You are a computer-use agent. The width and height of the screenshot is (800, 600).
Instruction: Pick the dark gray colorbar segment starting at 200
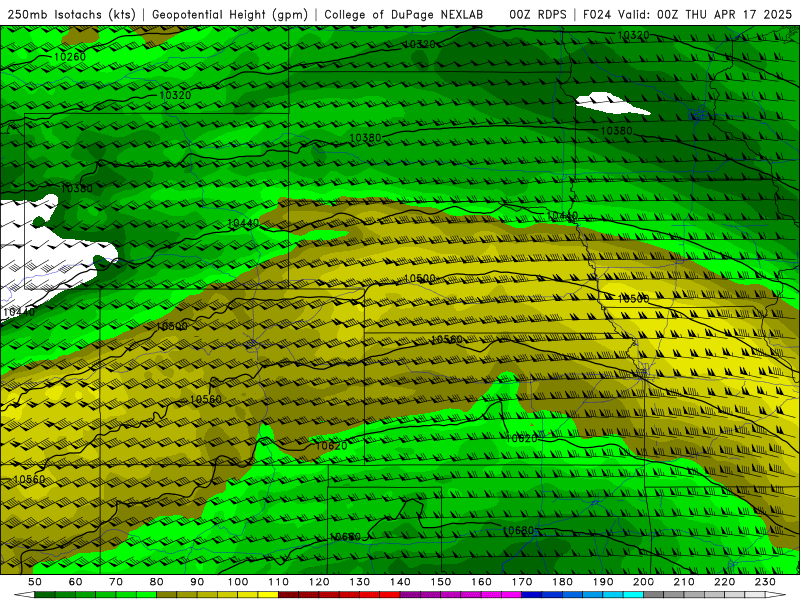point(654,594)
